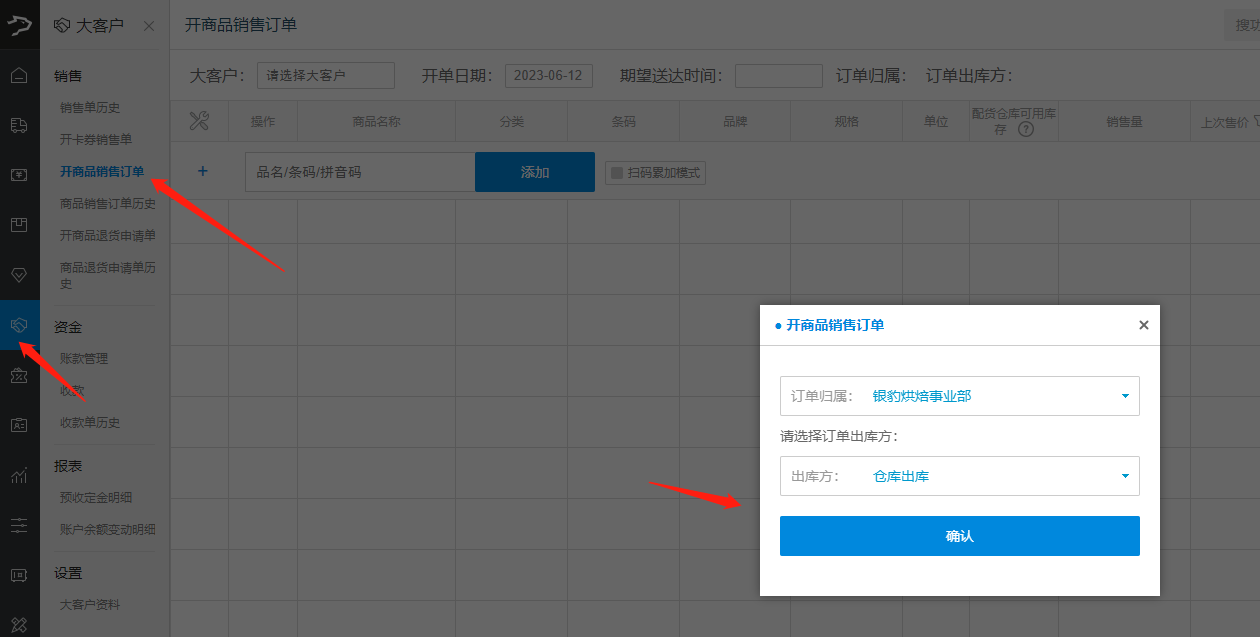Open the chart report icon in sidebar

click(x=19, y=475)
